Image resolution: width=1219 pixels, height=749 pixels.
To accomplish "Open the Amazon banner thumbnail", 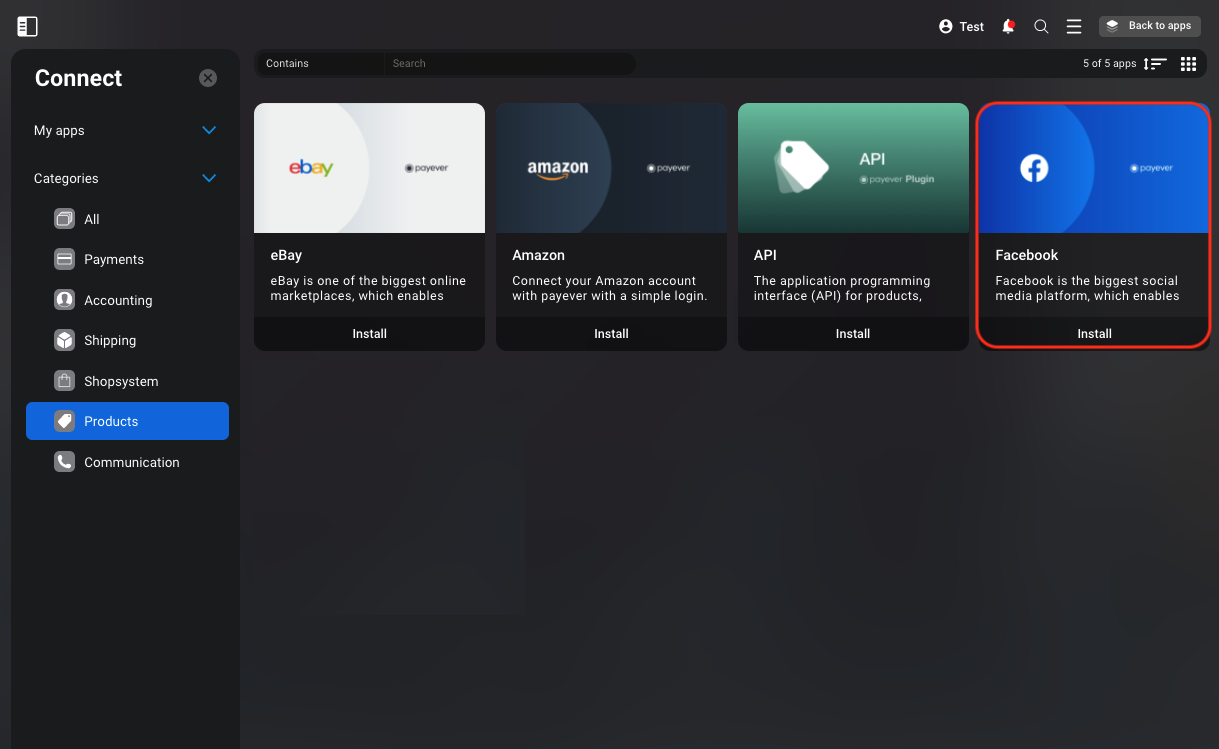I will point(611,168).
